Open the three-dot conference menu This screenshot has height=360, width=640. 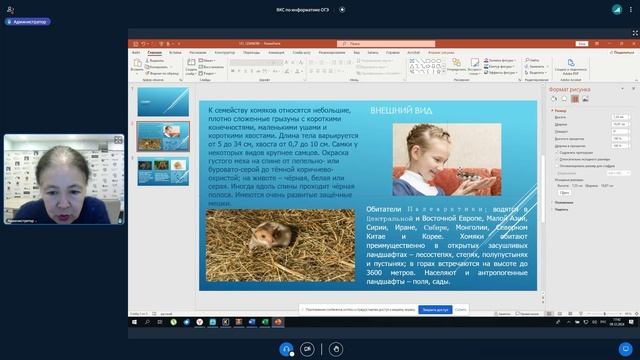(631, 9)
